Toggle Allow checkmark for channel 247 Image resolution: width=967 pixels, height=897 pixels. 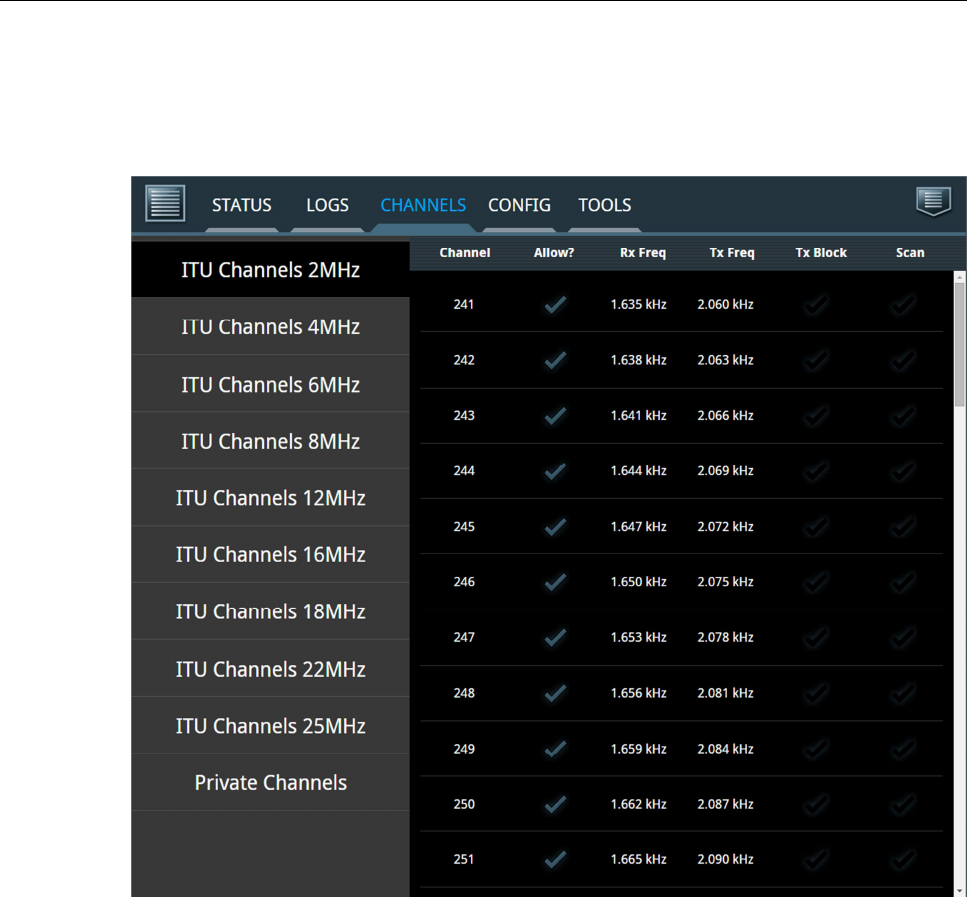(x=555, y=637)
